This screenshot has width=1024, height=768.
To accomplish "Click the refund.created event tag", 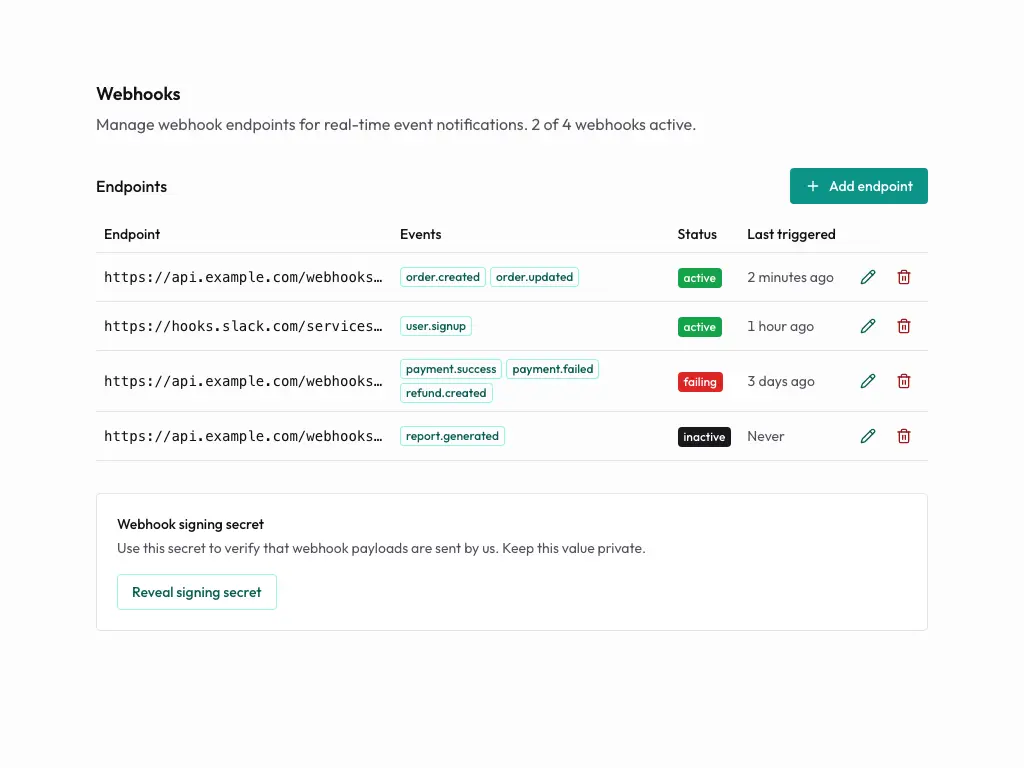I will click(445, 392).
